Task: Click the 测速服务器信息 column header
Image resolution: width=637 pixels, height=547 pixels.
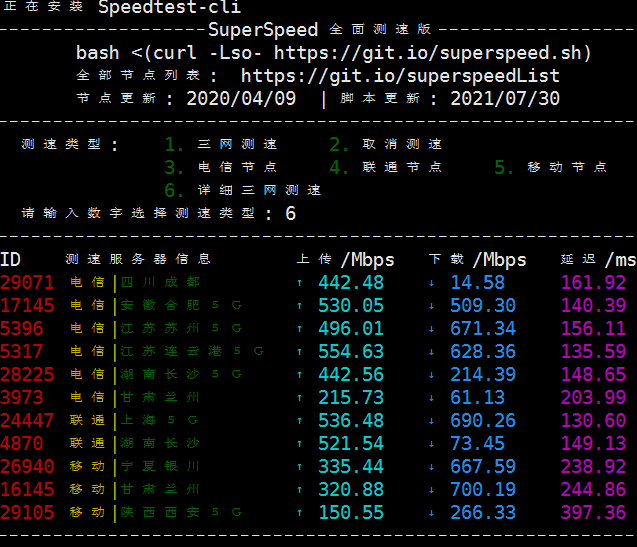Action: pyautogui.click(x=138, y=259)
